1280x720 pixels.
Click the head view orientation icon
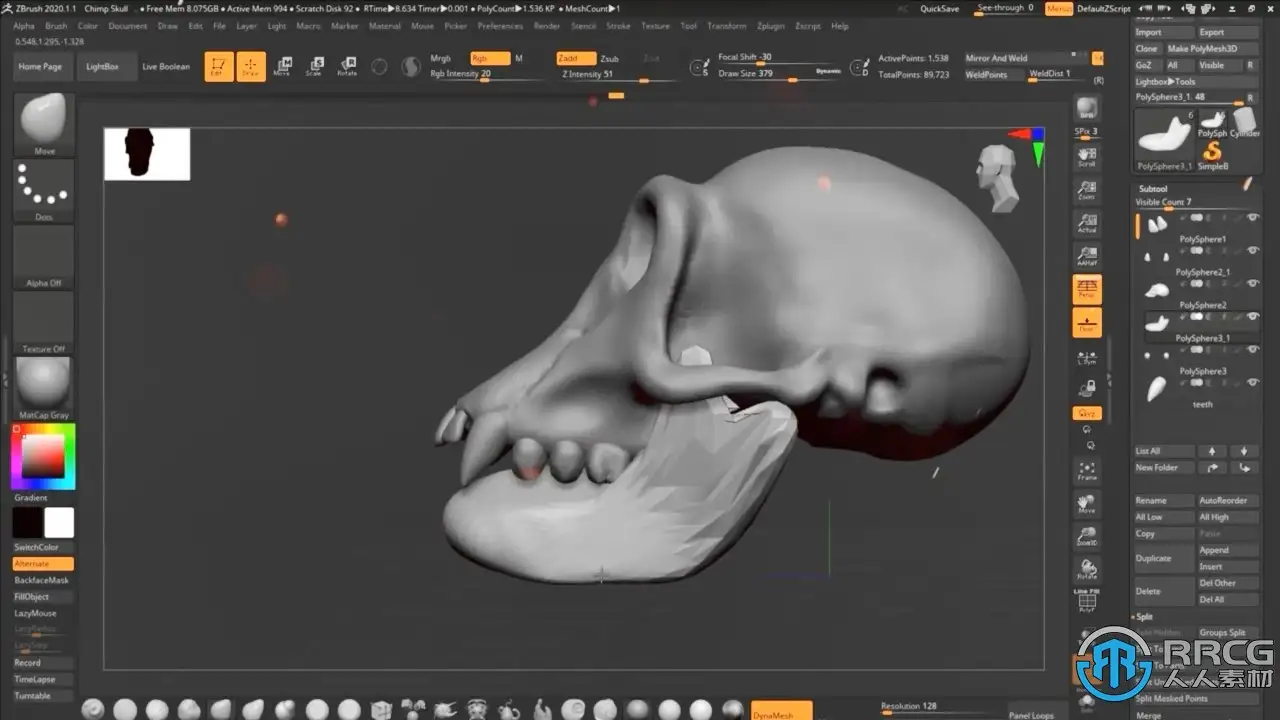tap(996, 177)
